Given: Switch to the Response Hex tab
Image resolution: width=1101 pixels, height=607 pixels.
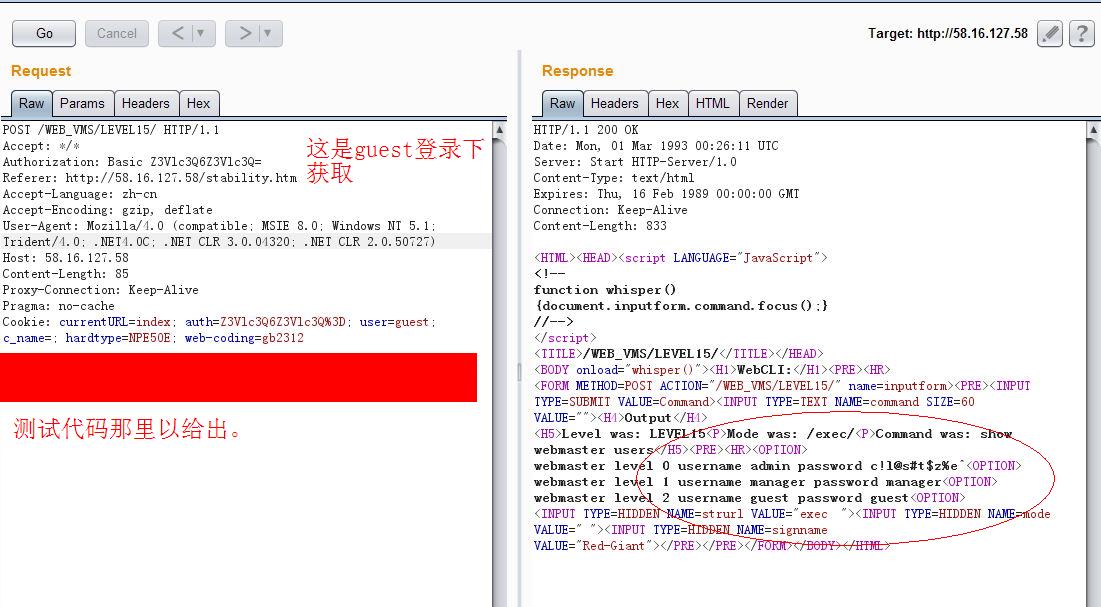Looking at the screenshot, I should pyautogui.click(x=667, y=103).
